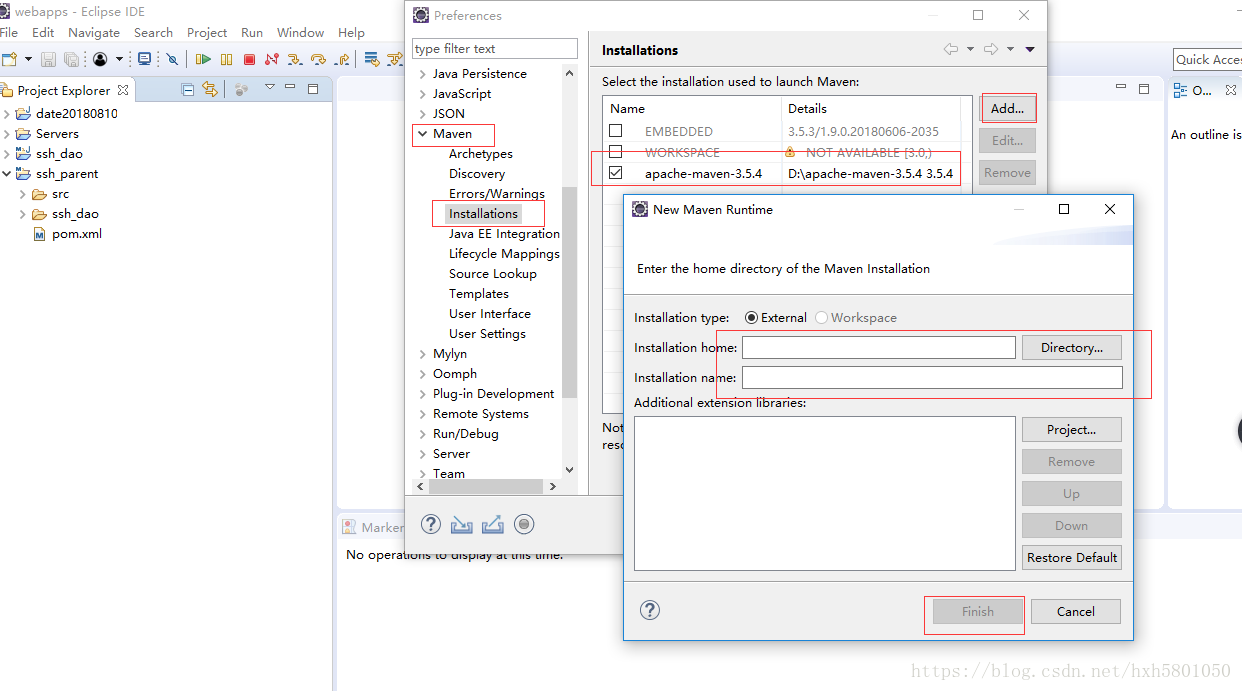
Task: Select pom.xml in Project Explorer
Action: click(77, 234)
